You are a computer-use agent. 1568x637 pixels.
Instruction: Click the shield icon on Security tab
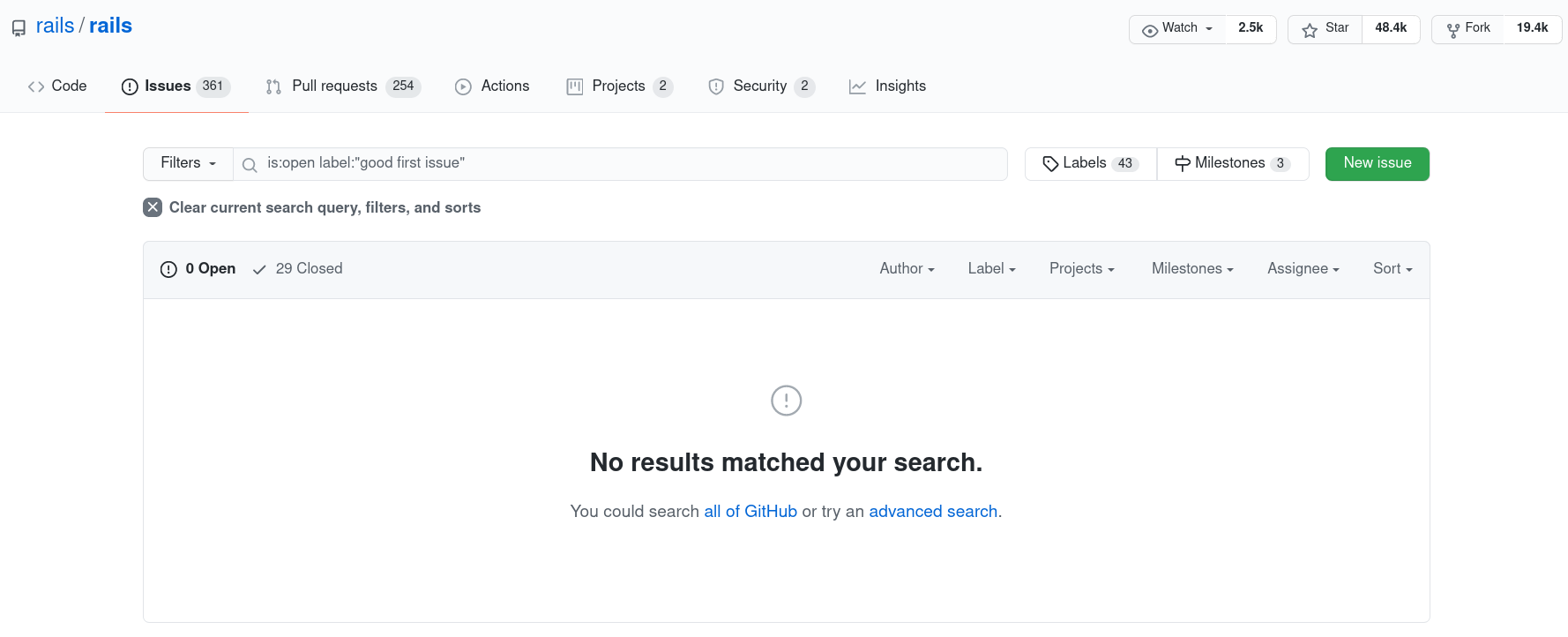click(716, 86)
